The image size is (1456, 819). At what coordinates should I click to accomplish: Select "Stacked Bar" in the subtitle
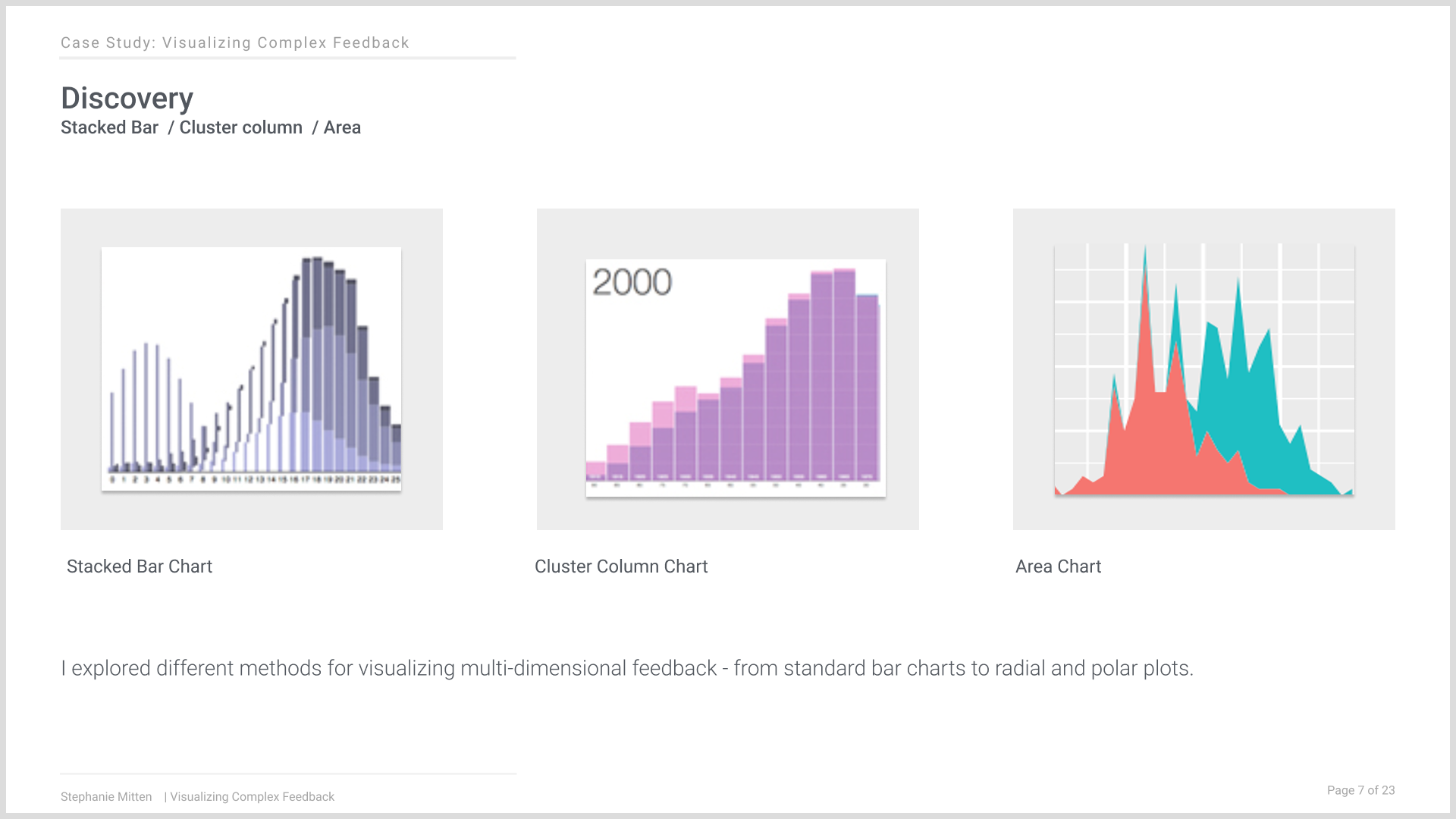click(x=109, y=127)
